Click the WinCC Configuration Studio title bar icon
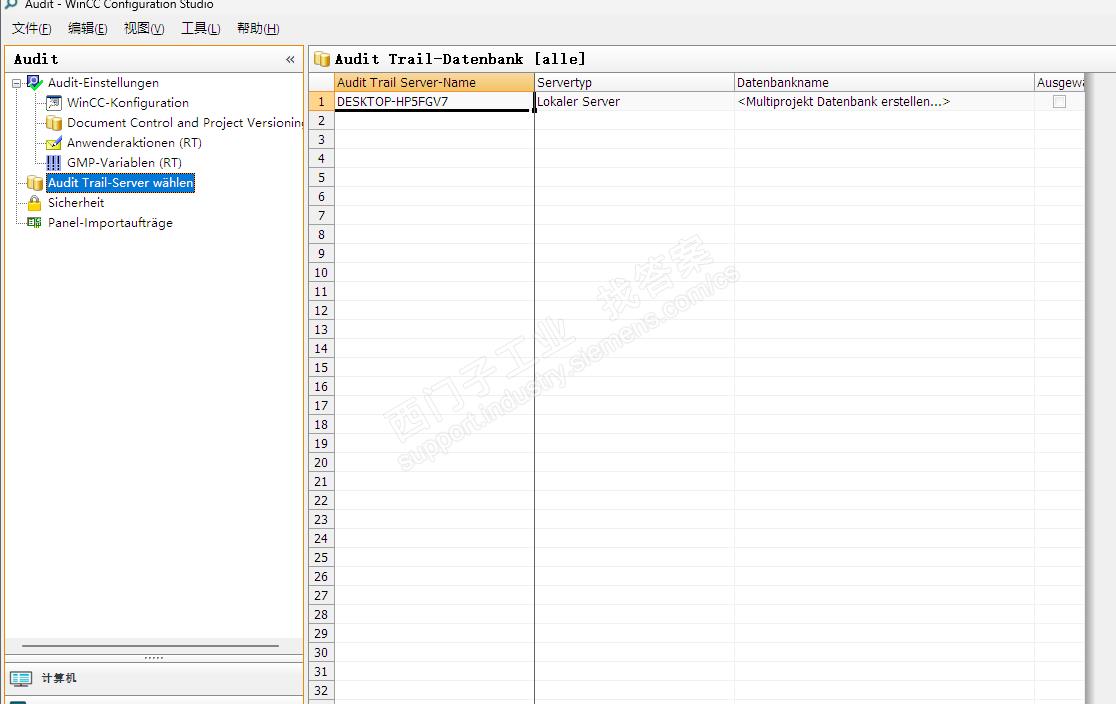 point(11,4)
